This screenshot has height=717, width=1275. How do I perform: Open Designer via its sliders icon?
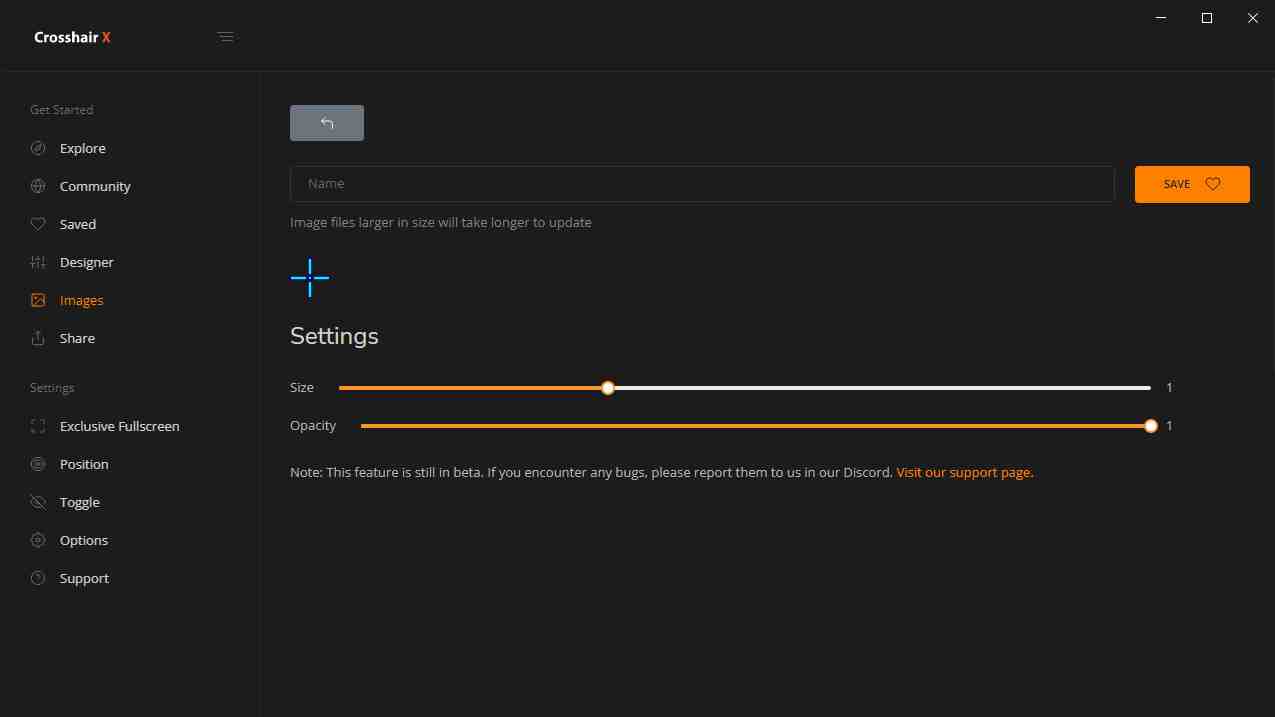38,262
